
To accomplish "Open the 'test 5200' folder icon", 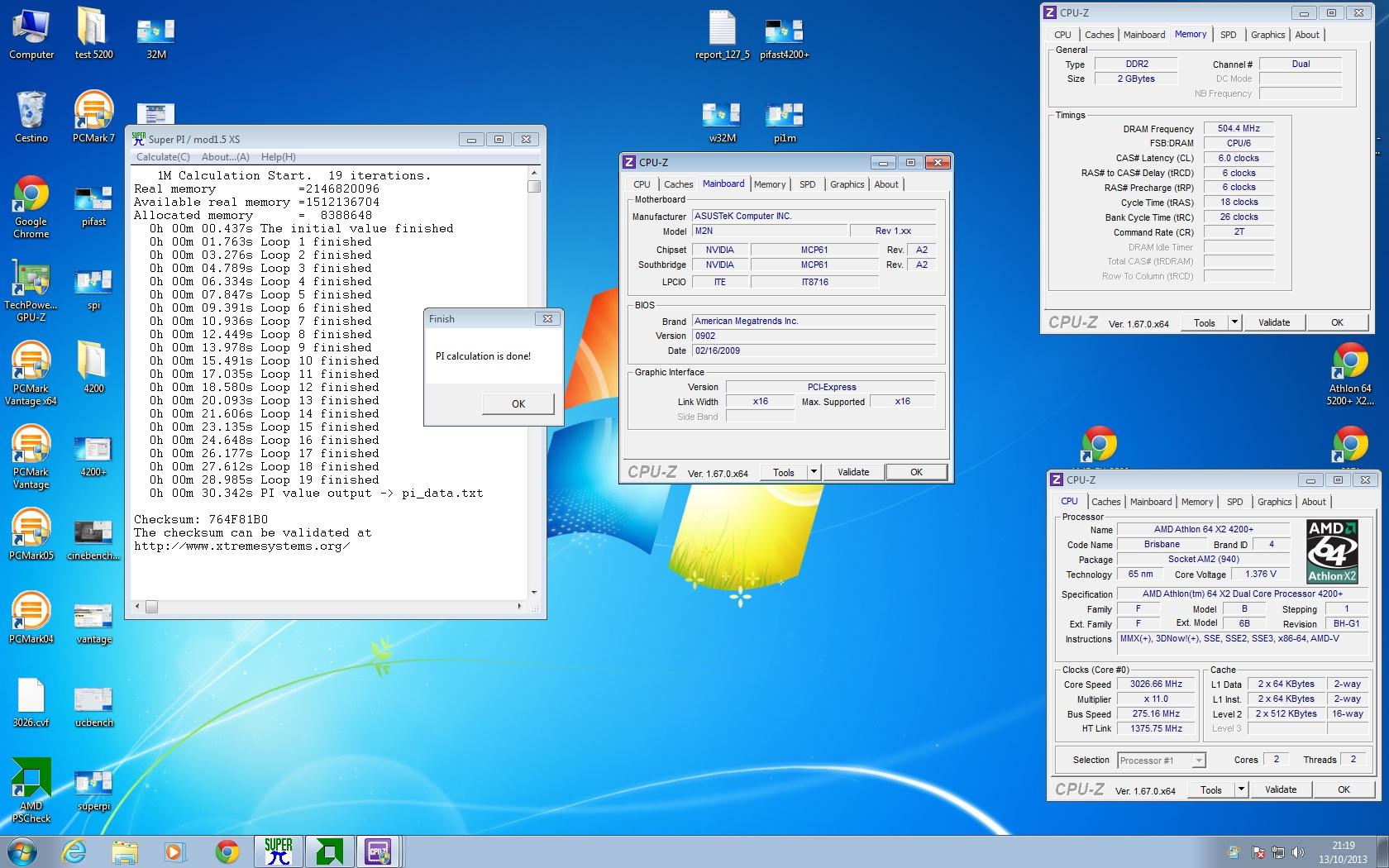I will [93, 34].
